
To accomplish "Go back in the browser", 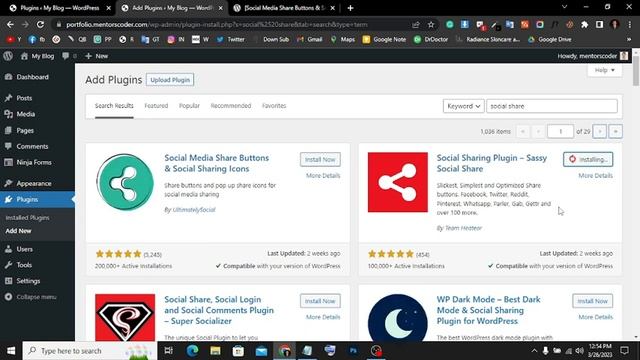I will 10,24.
